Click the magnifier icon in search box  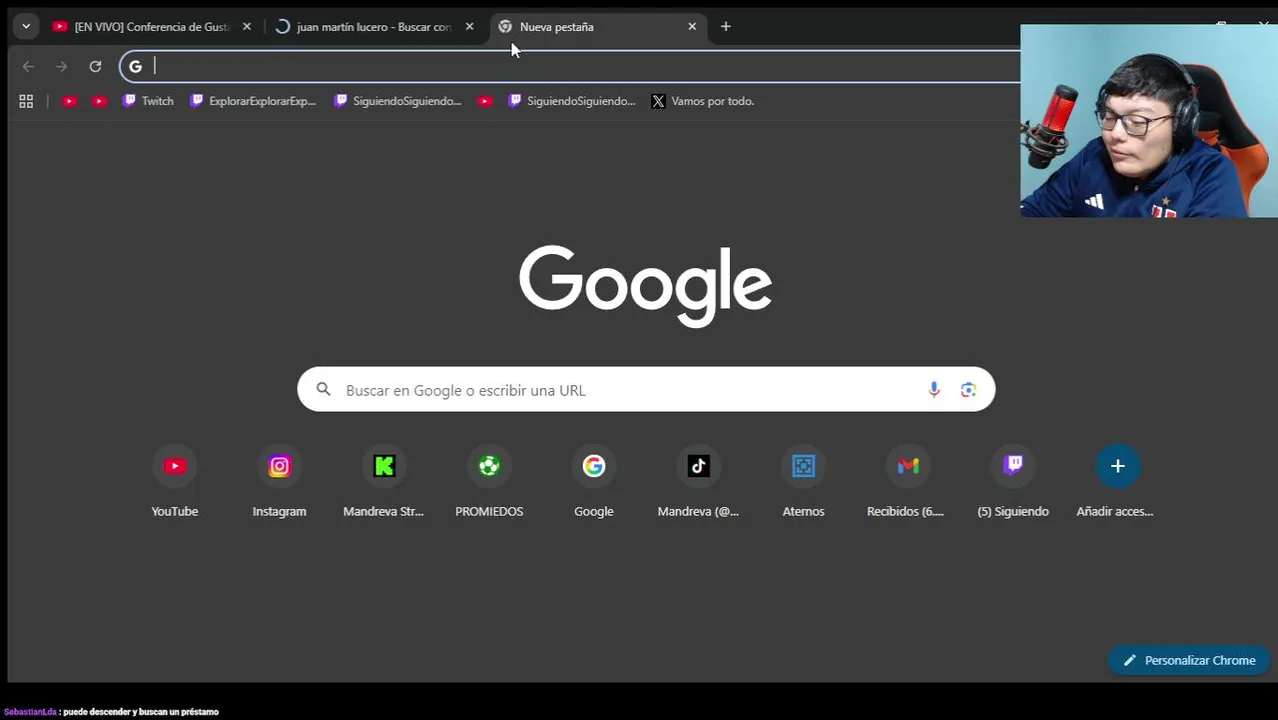click(x=323, y=390)
